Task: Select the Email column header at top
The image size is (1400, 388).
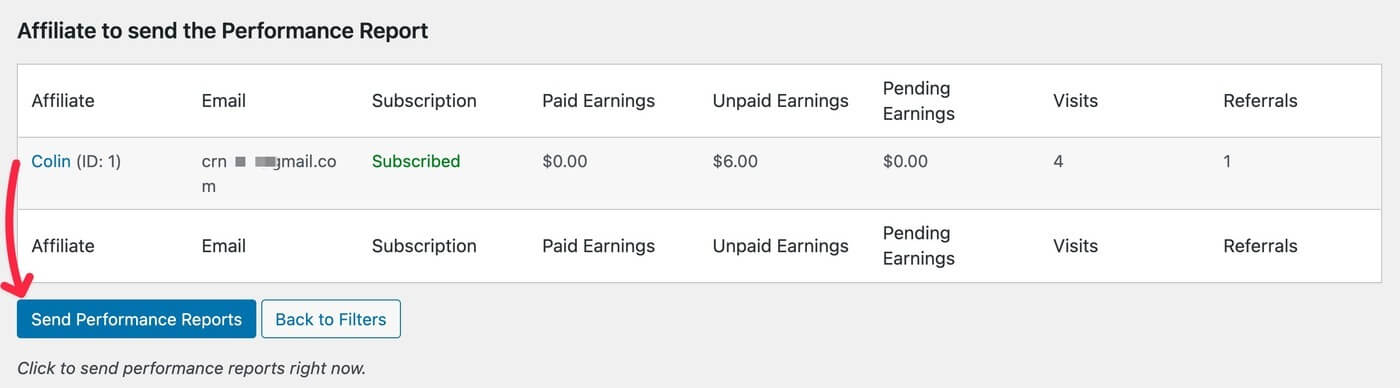Action: pyautogui.click(x=224, y=100)
